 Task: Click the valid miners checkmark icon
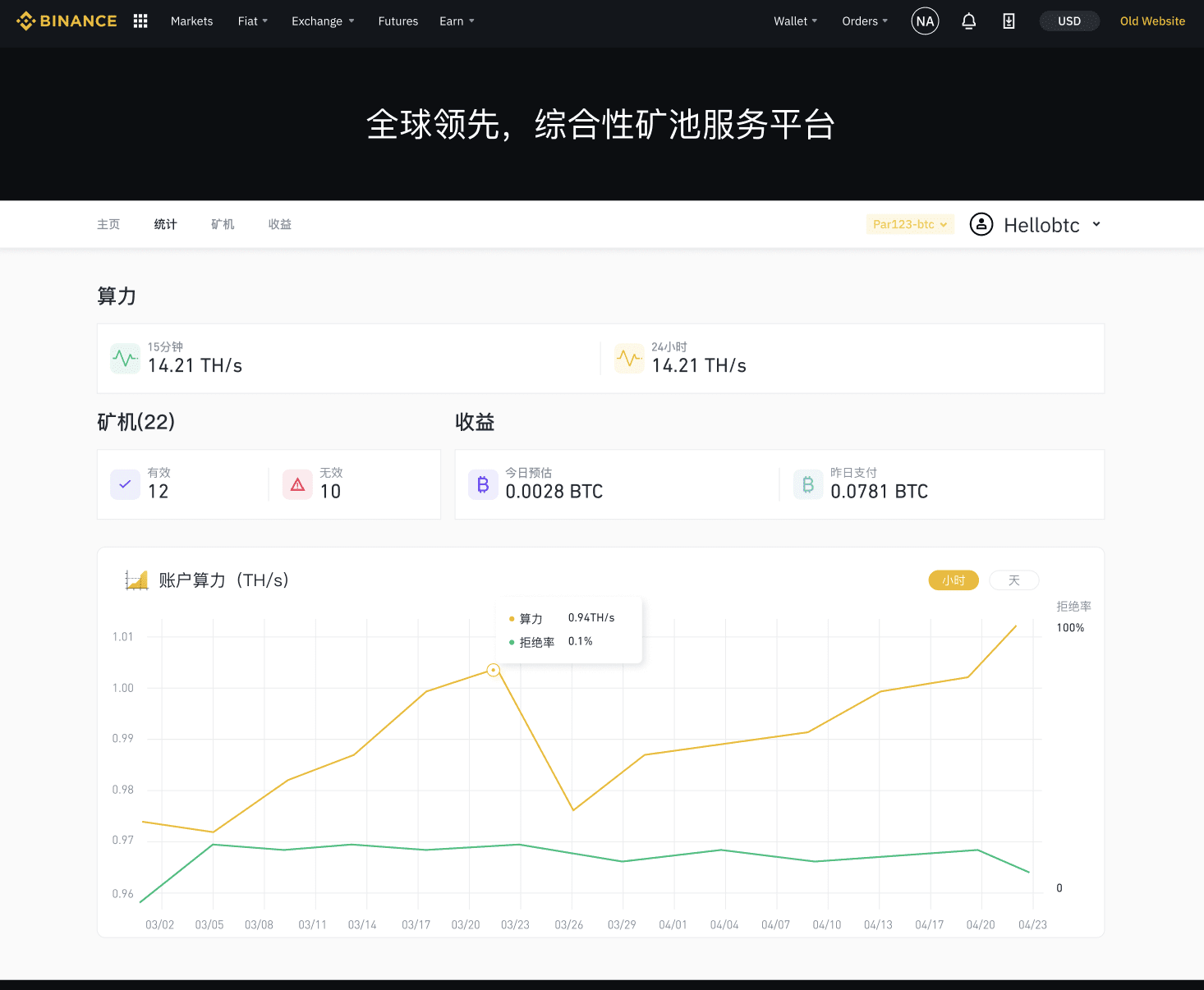(x=125, y=484)
